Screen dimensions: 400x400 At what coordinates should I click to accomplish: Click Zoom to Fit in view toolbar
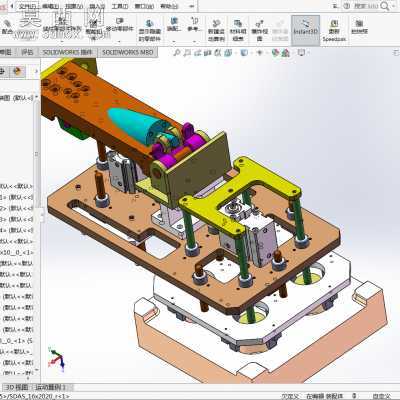click(x=177, y=53)
